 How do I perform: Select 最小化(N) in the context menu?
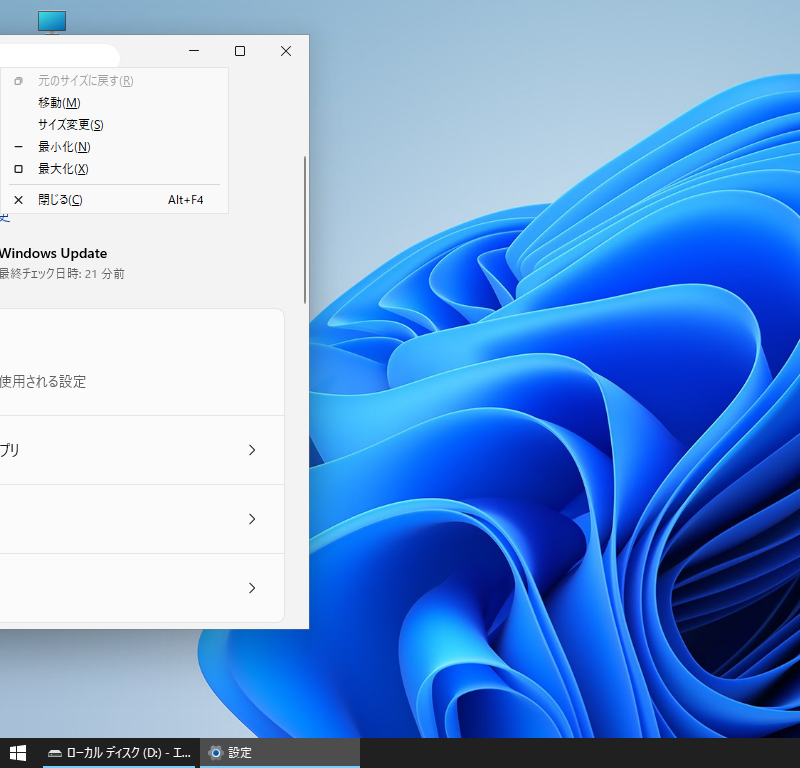pos(64,147)
